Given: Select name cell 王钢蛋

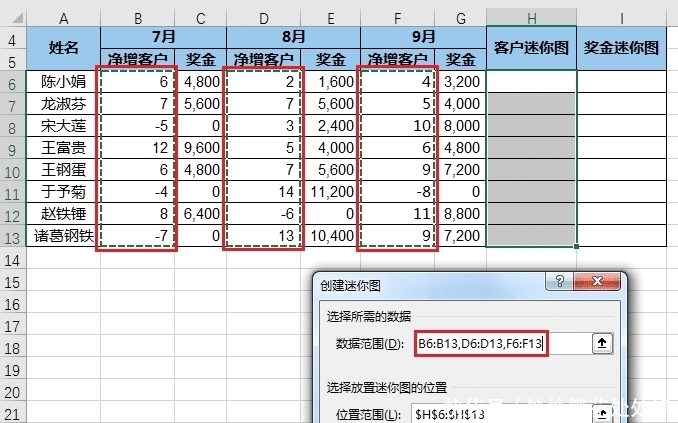Looking at the screenshot, I should [64, 170].
